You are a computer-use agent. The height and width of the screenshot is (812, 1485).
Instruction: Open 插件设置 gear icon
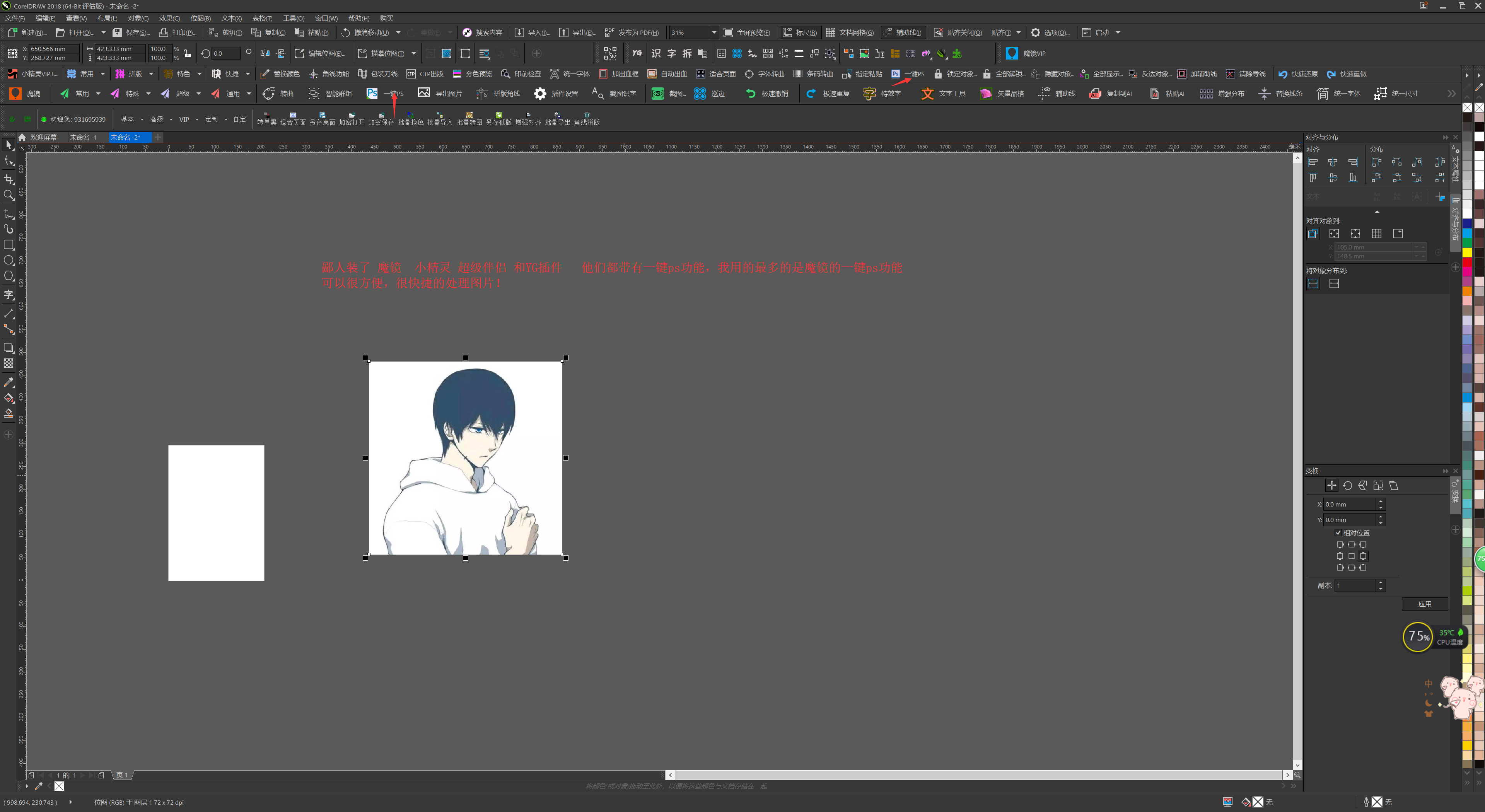pyautogui.click(x=539, y=93)
